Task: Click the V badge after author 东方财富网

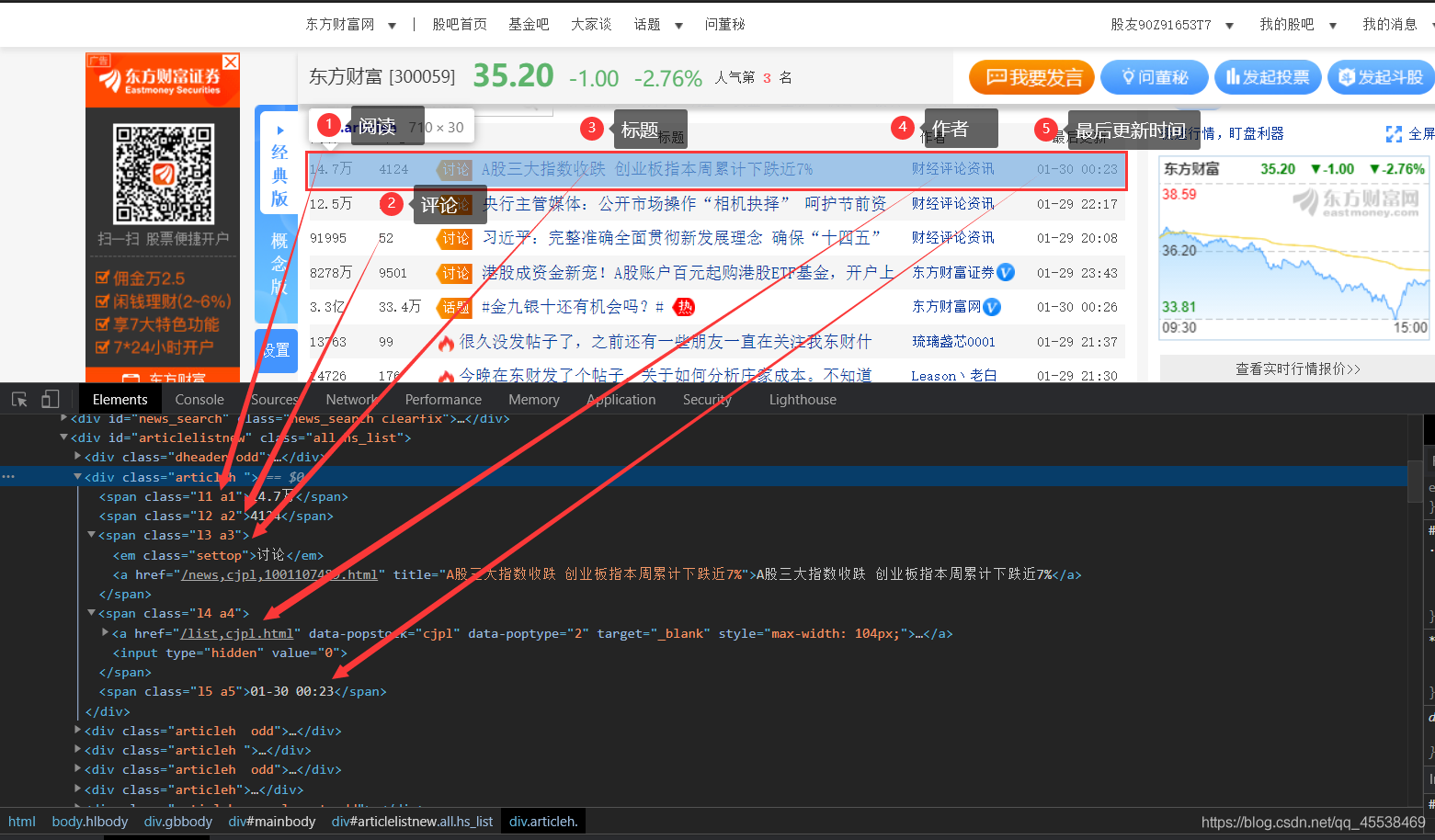Action: coord(992,307)
